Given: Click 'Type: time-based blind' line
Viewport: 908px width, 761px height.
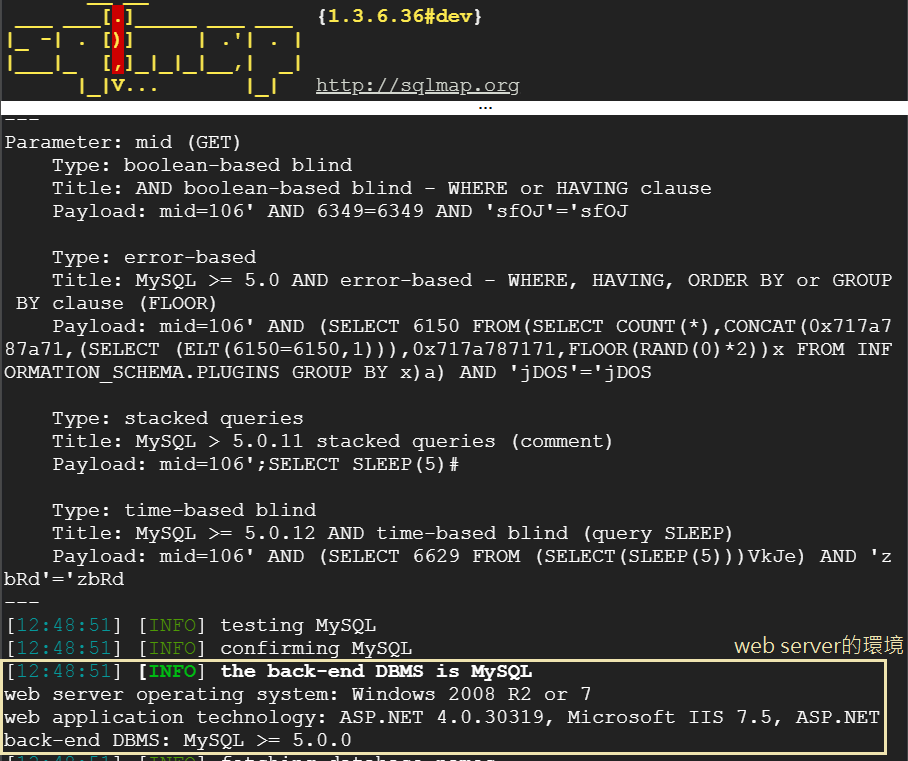Looking at the screenshot, I should coord(184,510).
